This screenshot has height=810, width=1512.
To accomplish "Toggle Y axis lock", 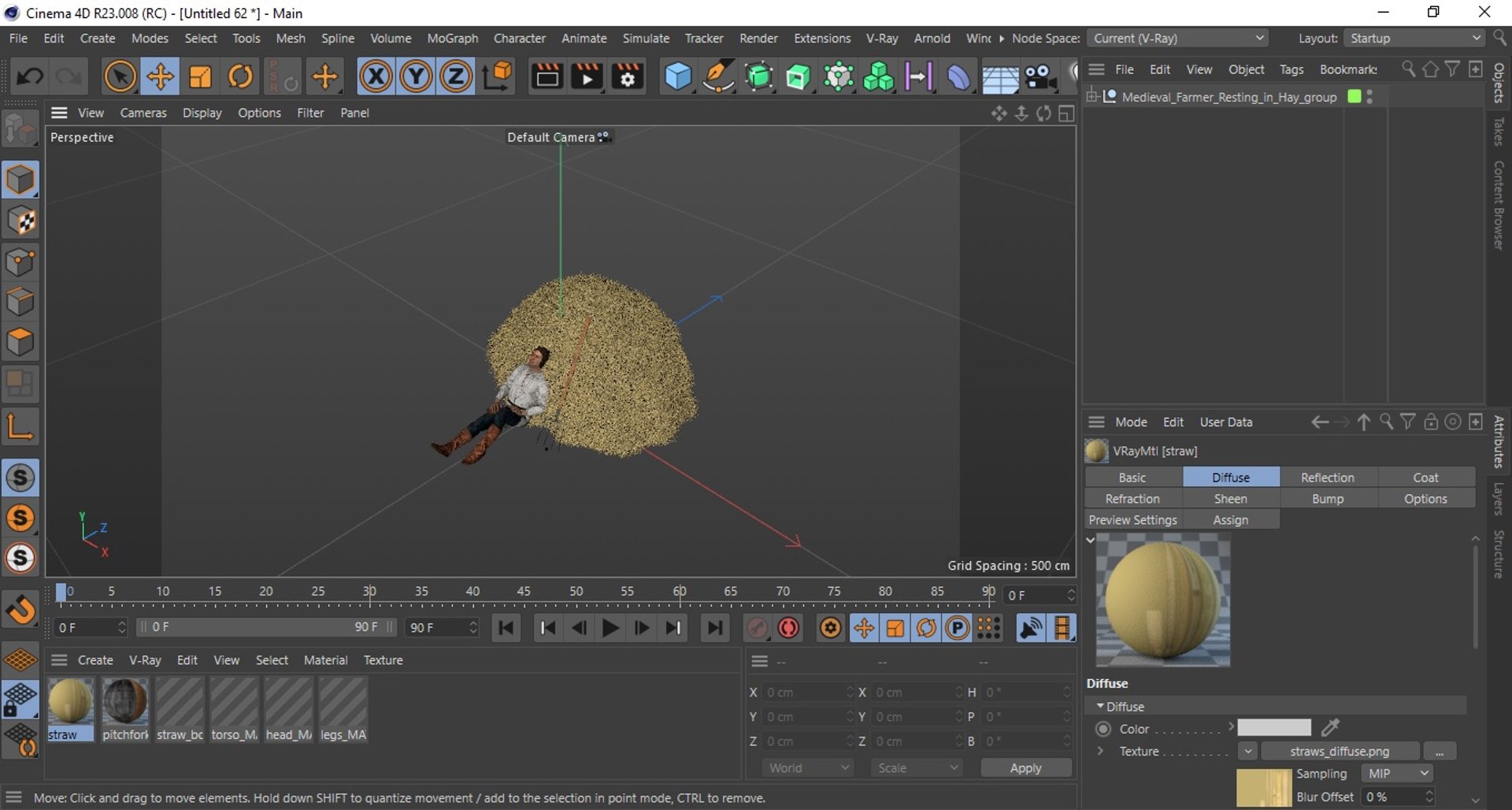I will tap(416, 76).
